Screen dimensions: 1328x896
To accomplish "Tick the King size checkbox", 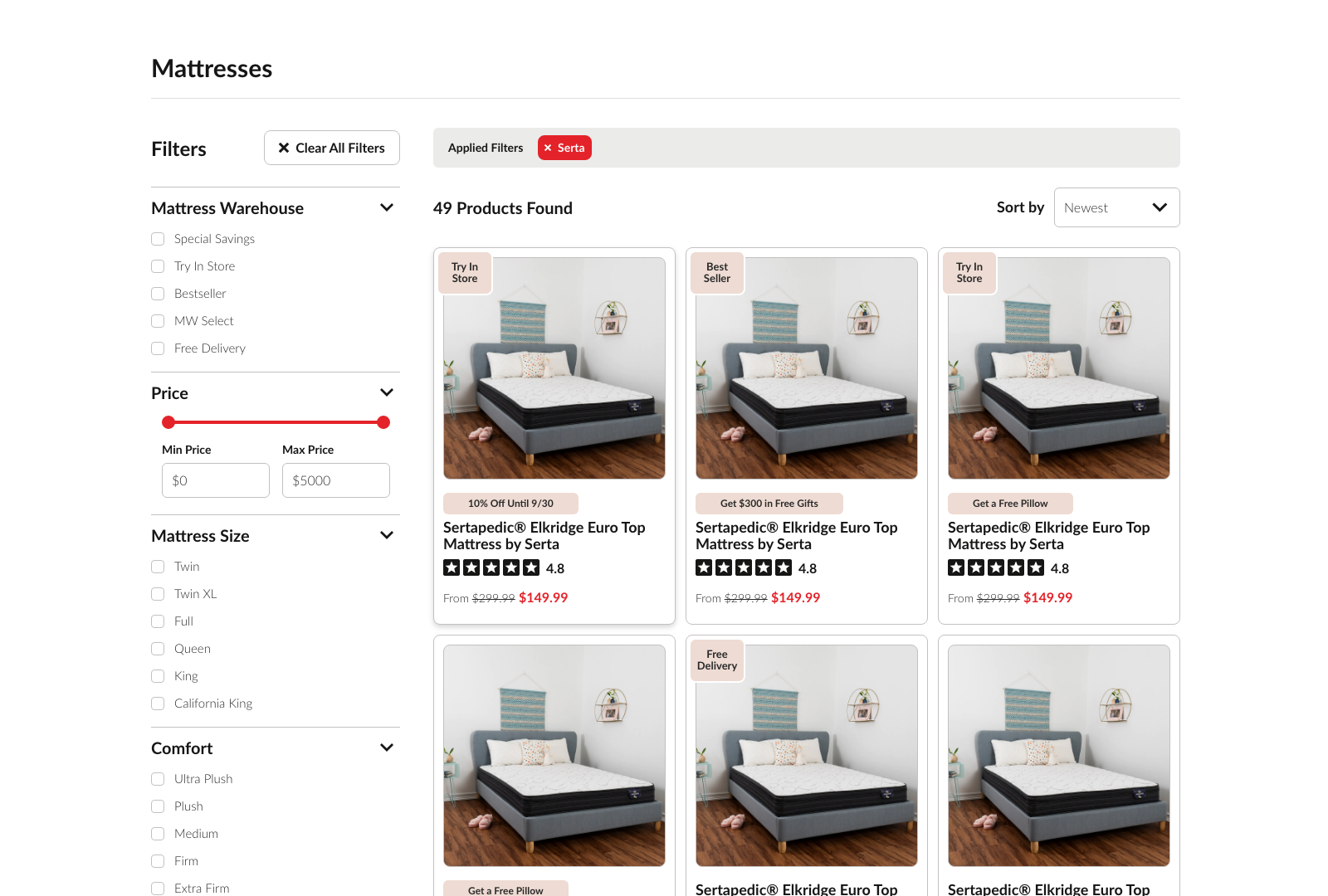I will 158,676.
